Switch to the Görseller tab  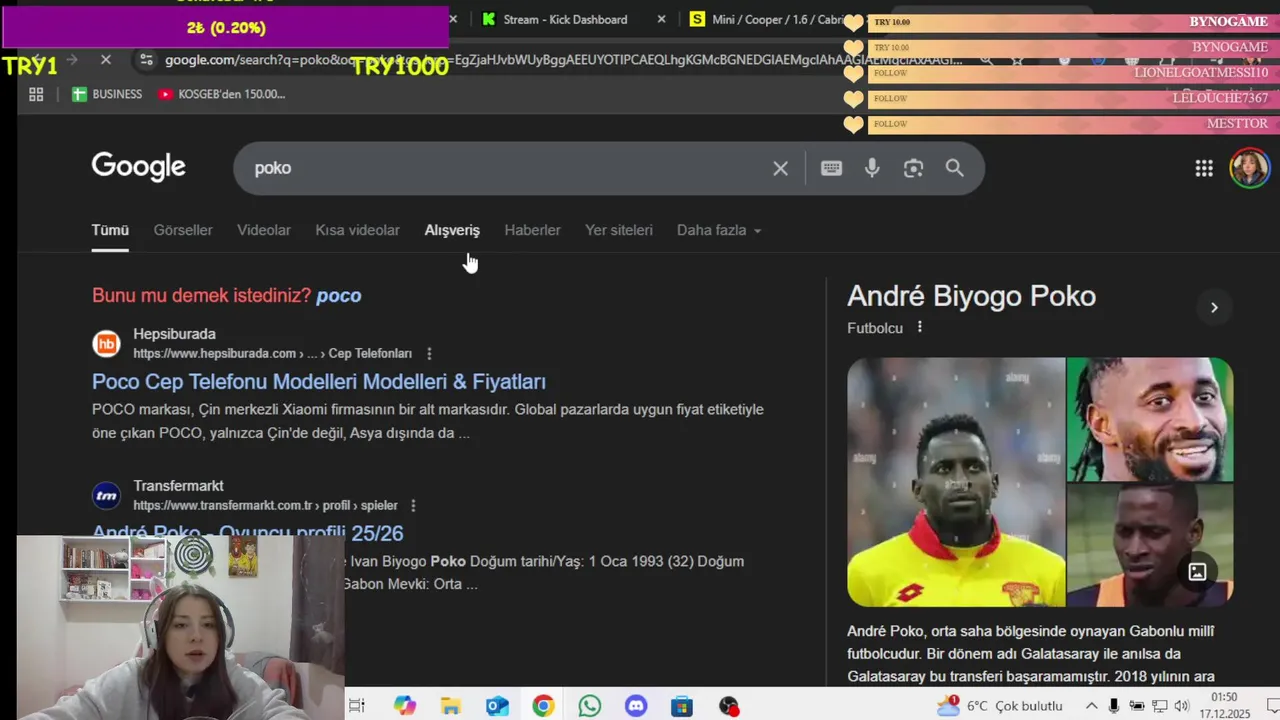pyautogui.click(x=183, y=230)
